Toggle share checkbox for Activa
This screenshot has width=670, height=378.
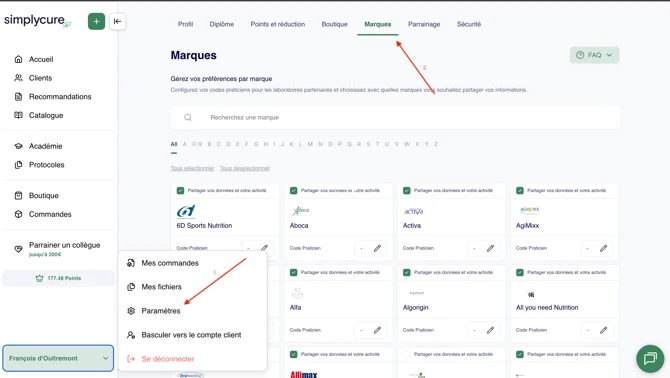[x=407, y=190]
